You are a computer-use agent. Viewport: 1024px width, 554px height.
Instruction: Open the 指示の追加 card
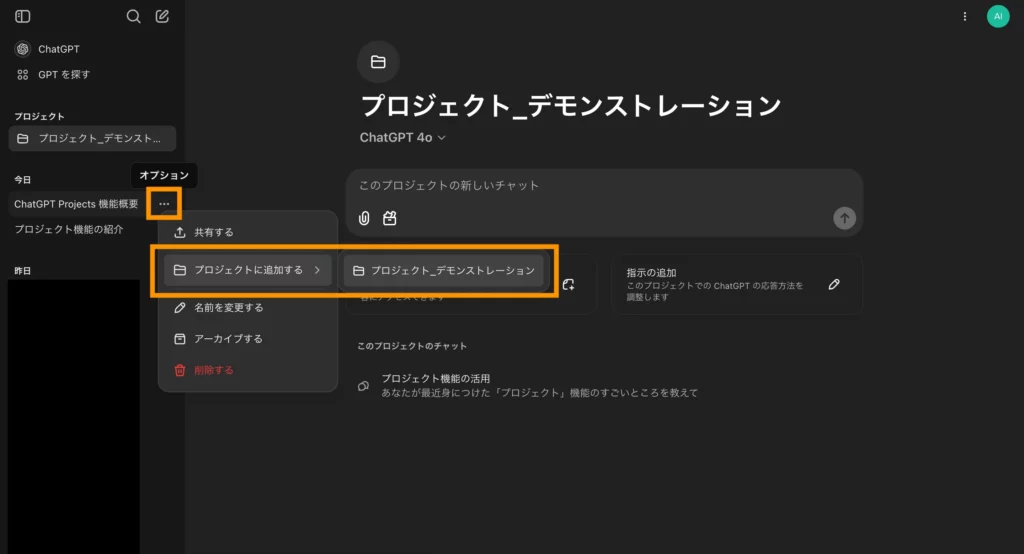tap(737, 284)
